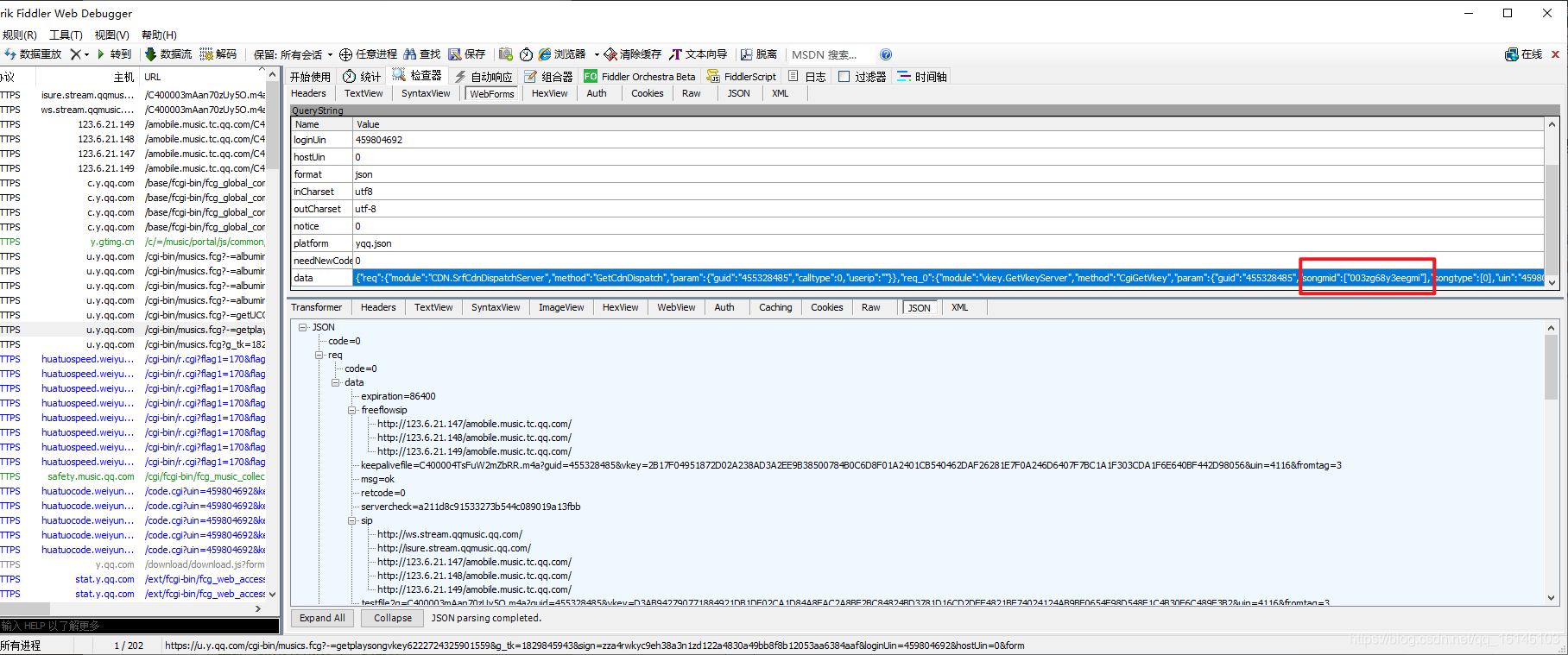
Task: Select the safety.music.qq.com session row
Action: [x=133, y=476]
